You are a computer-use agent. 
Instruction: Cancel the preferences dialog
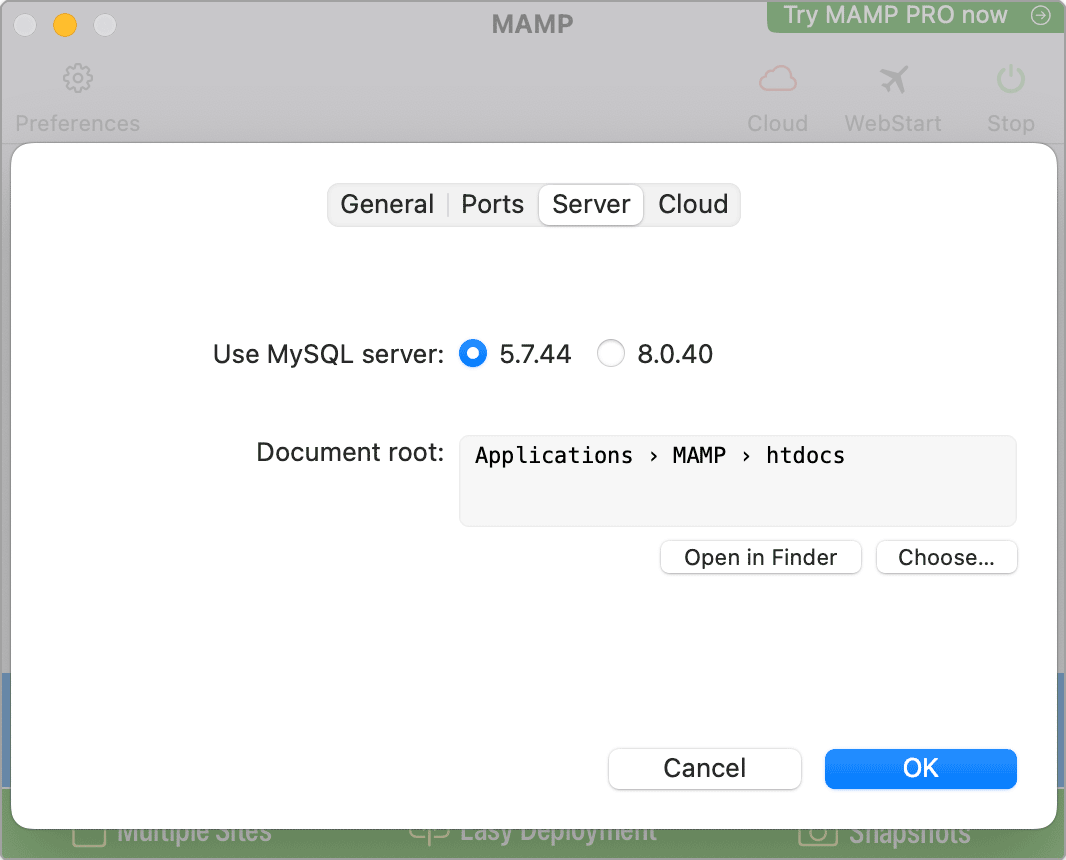pyautogui.click(x=704, y=769)
